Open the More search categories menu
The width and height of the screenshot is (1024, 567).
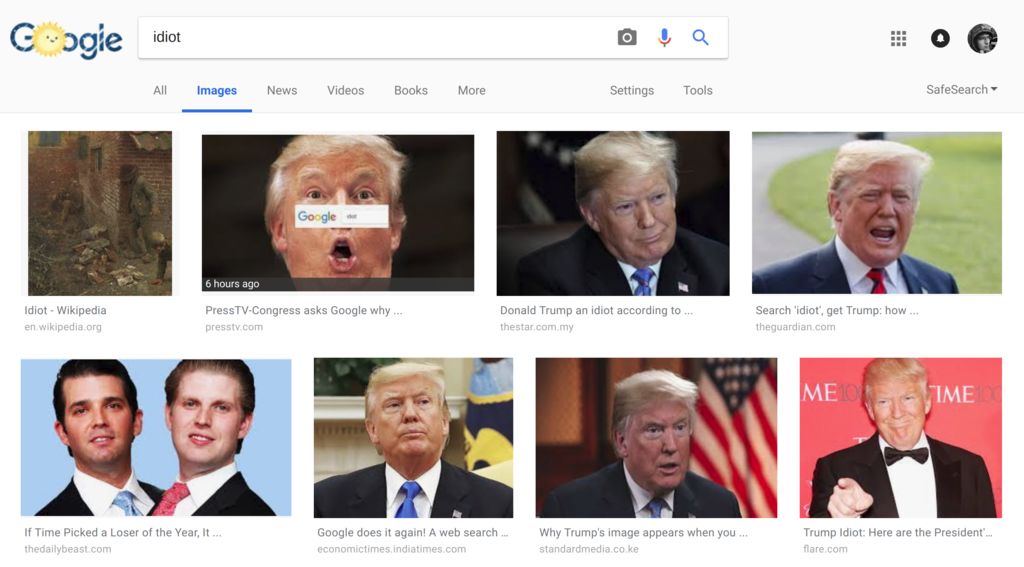click(x=471, y=90)
